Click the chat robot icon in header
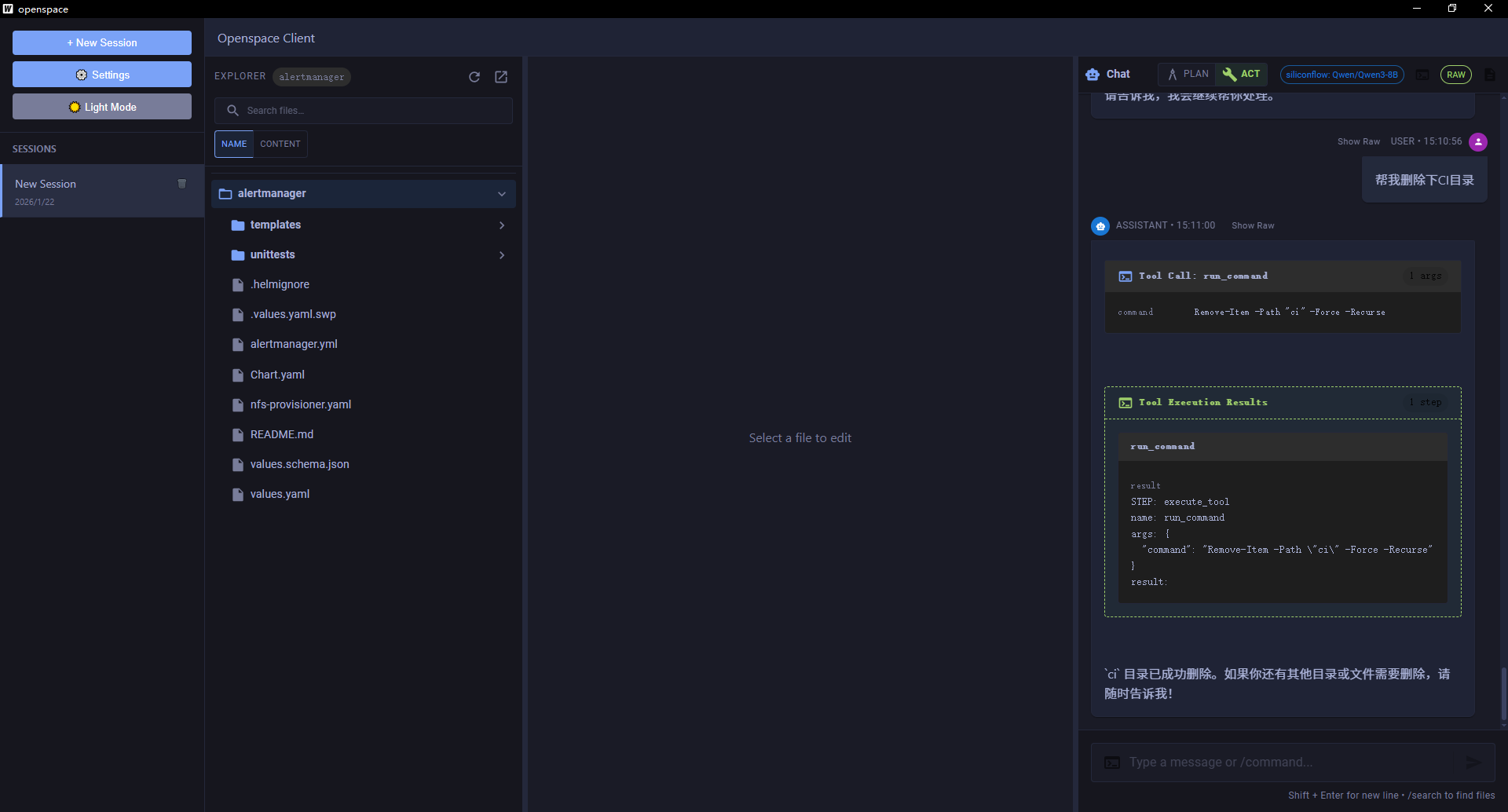 click(x=1093, y=75)
